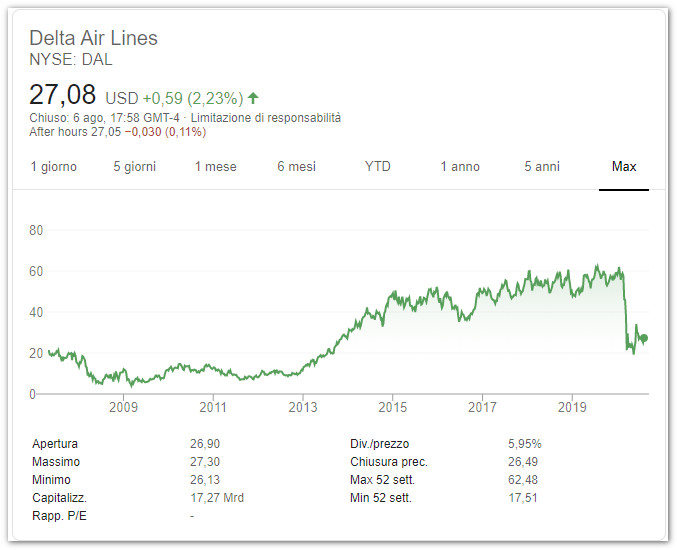677x550 pixels.
Task: Click the Massimo value 27,30
Action: tap(205, 462)
